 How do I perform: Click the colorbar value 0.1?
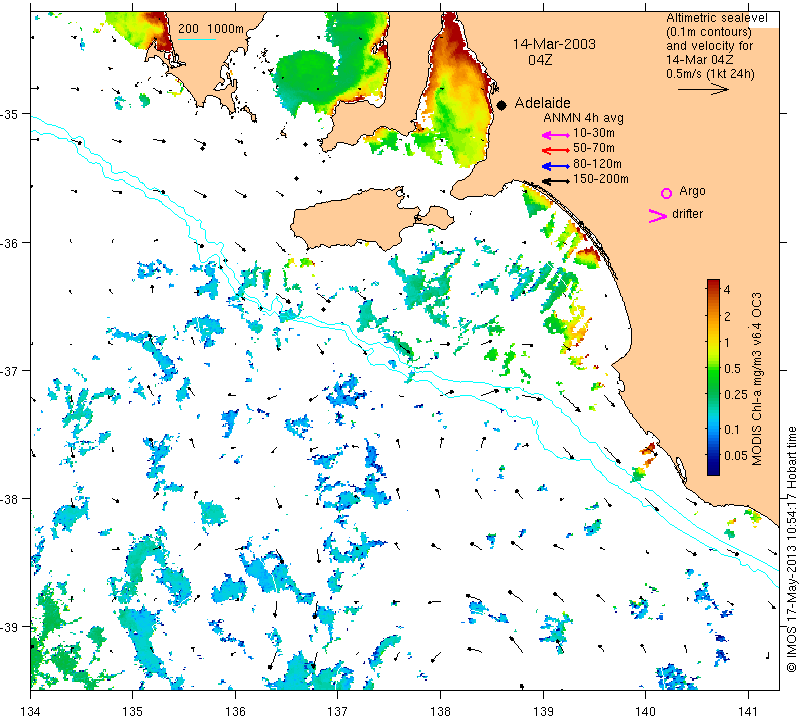(x=732, y=430)
